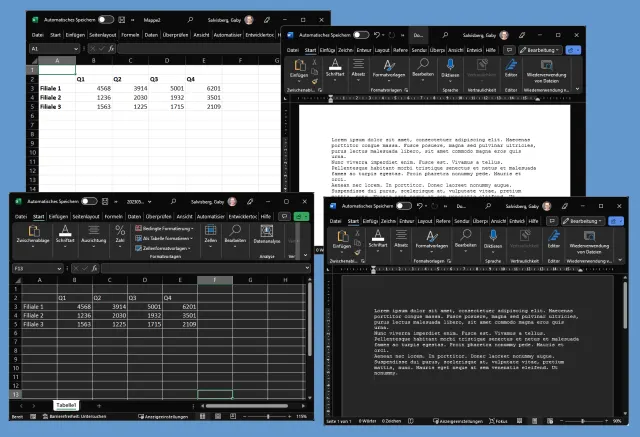Toggle Automatisches Speichern in the dark-sheet Excel window
The image size is (640, 437).
(91, 202)
